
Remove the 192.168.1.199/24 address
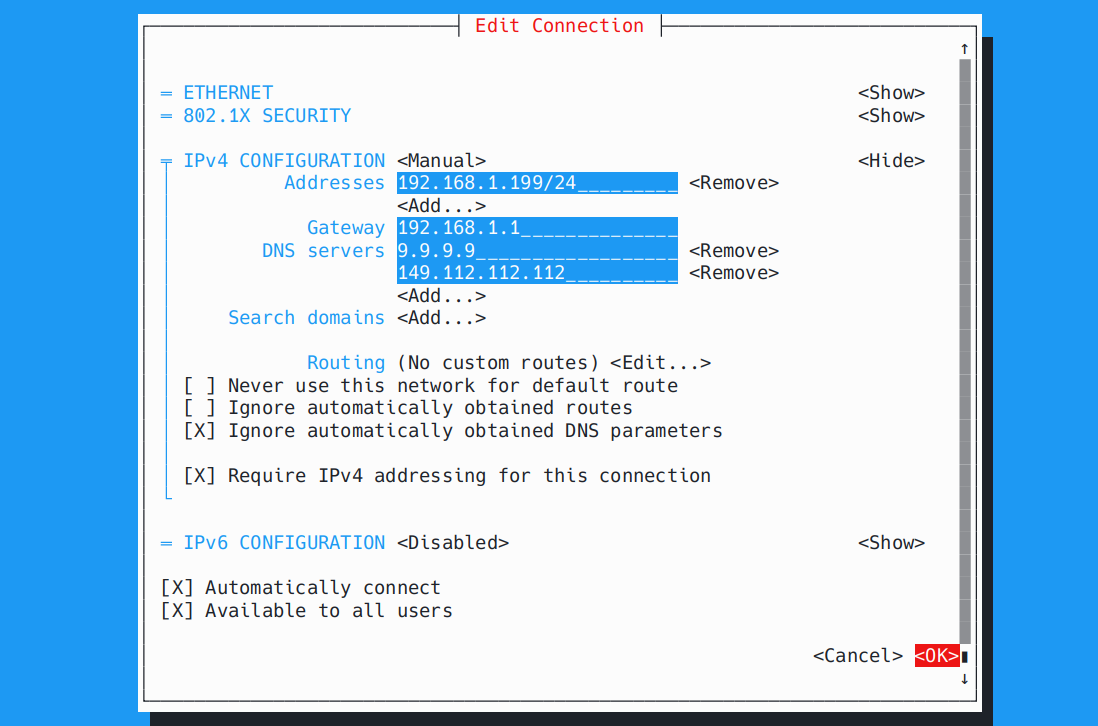tap(733, 182)
